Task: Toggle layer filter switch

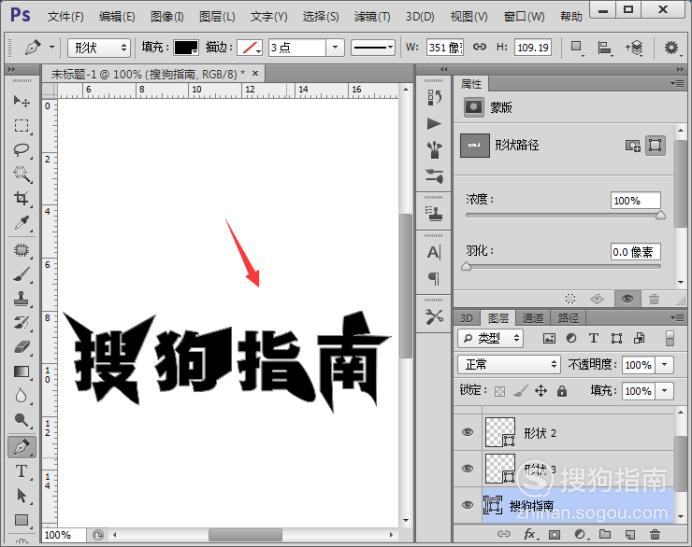Action: click(670, 339)
